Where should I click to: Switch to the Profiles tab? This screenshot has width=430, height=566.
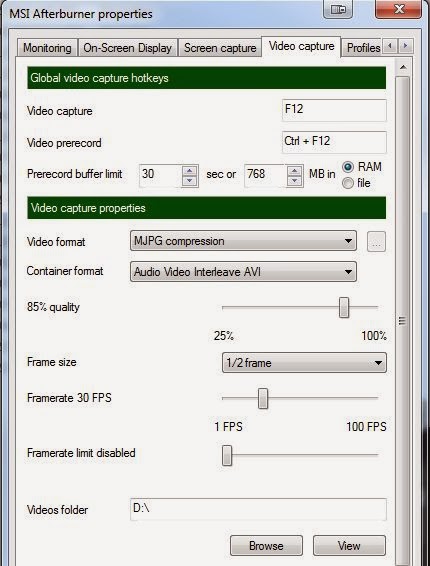(x=362, y=48)
